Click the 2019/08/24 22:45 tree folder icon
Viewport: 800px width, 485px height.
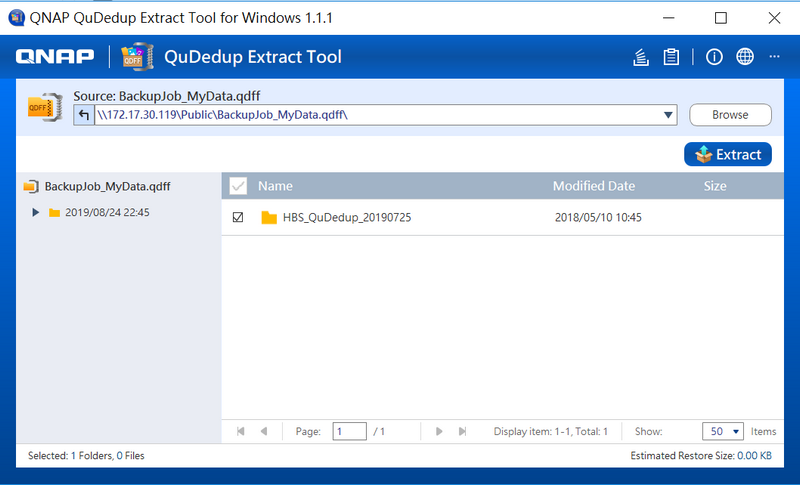tap(54, 213)
